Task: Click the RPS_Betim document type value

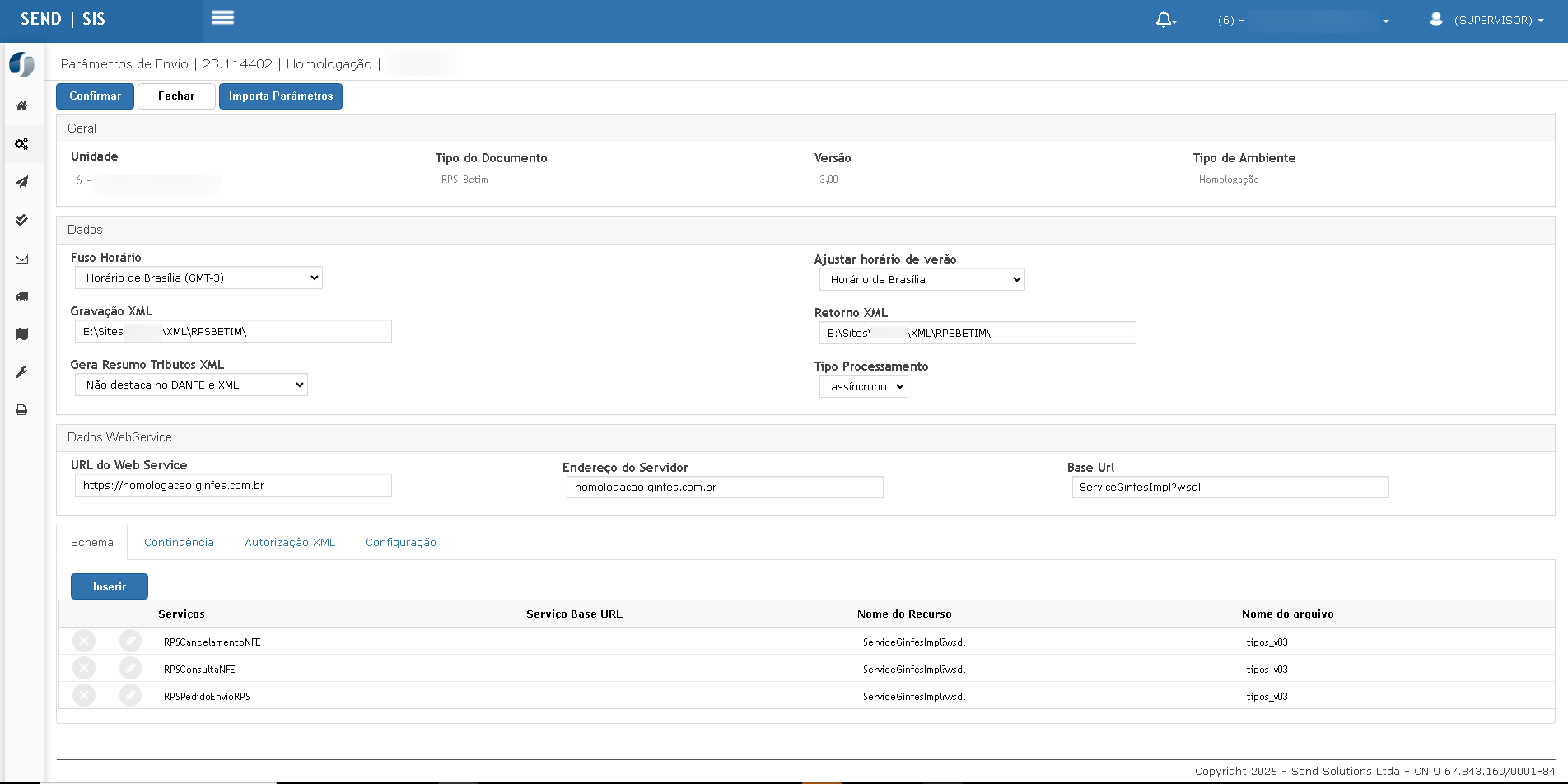Action: (x=464, y=180)
